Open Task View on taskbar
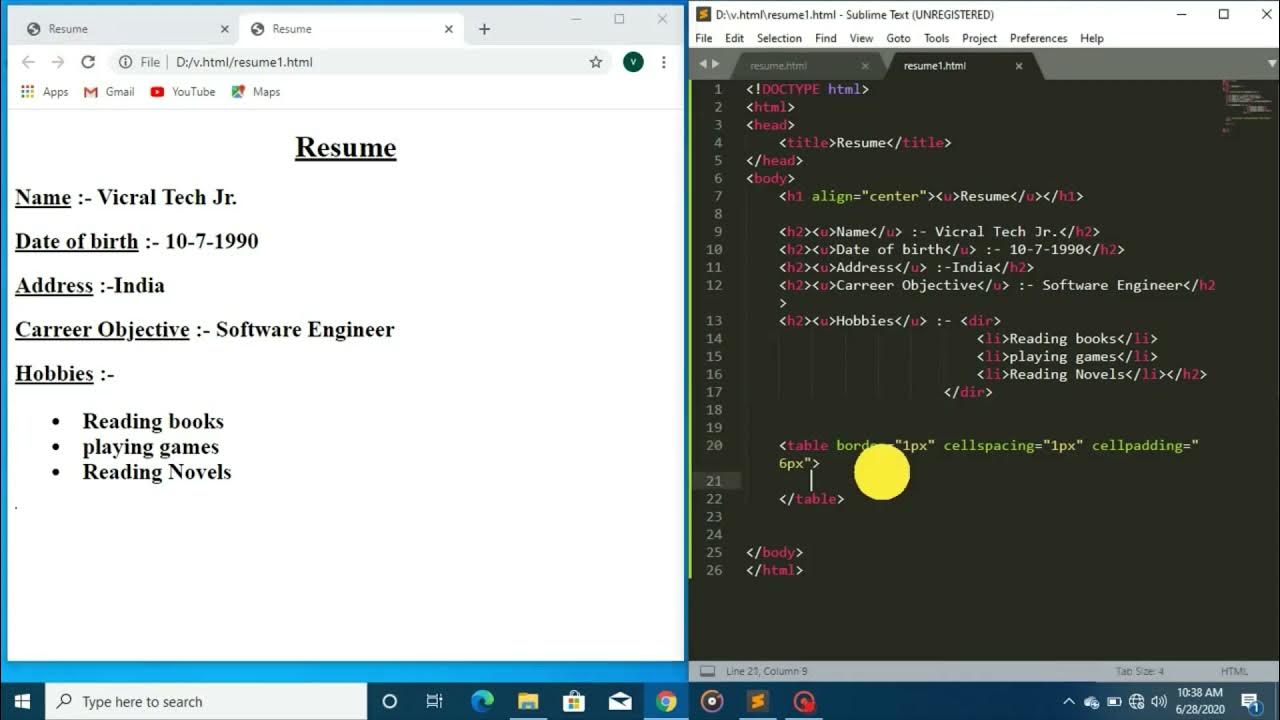The width and height of the screenshot is (1280, 720). [x=435, y=701]
